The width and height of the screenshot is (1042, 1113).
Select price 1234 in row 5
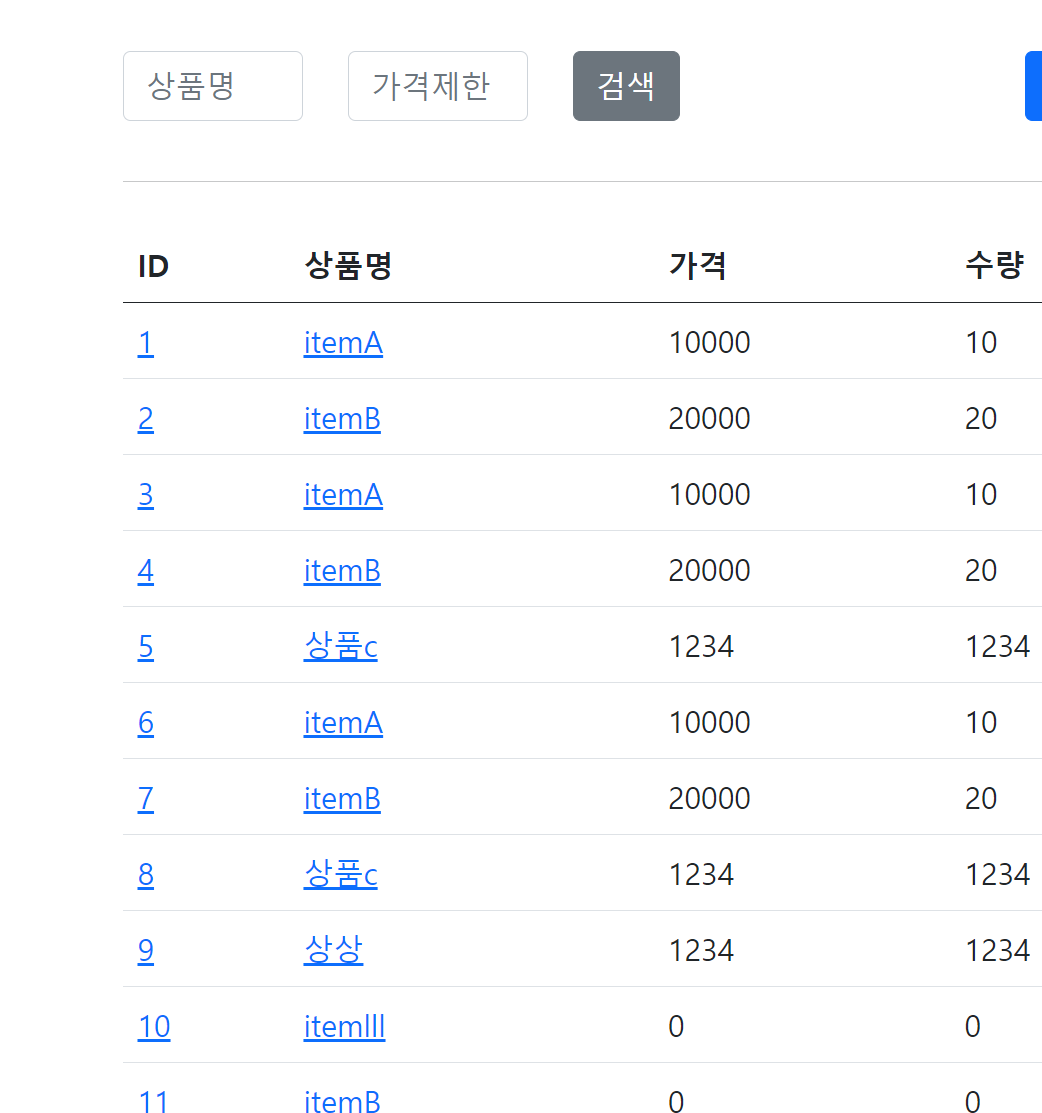click(x=701, y=647)
